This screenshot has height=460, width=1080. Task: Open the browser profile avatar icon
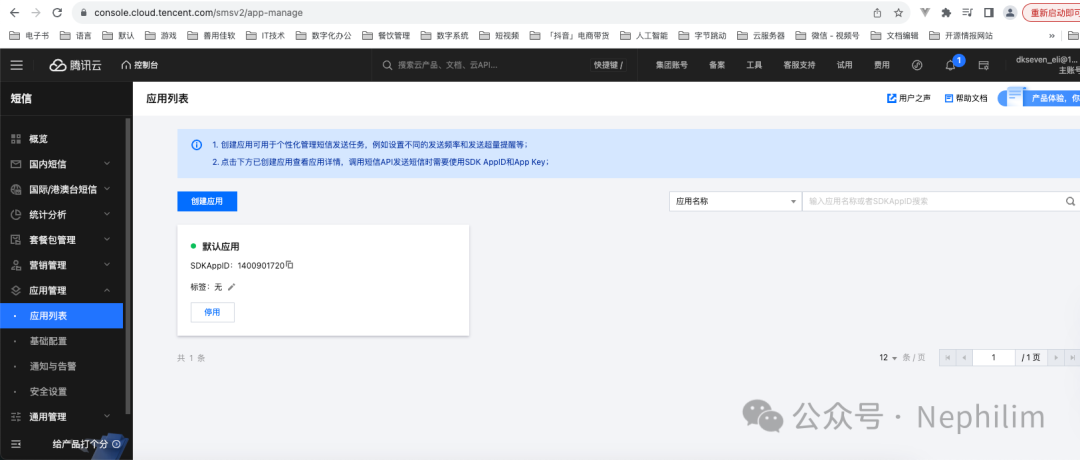(x=1010, y=12)
